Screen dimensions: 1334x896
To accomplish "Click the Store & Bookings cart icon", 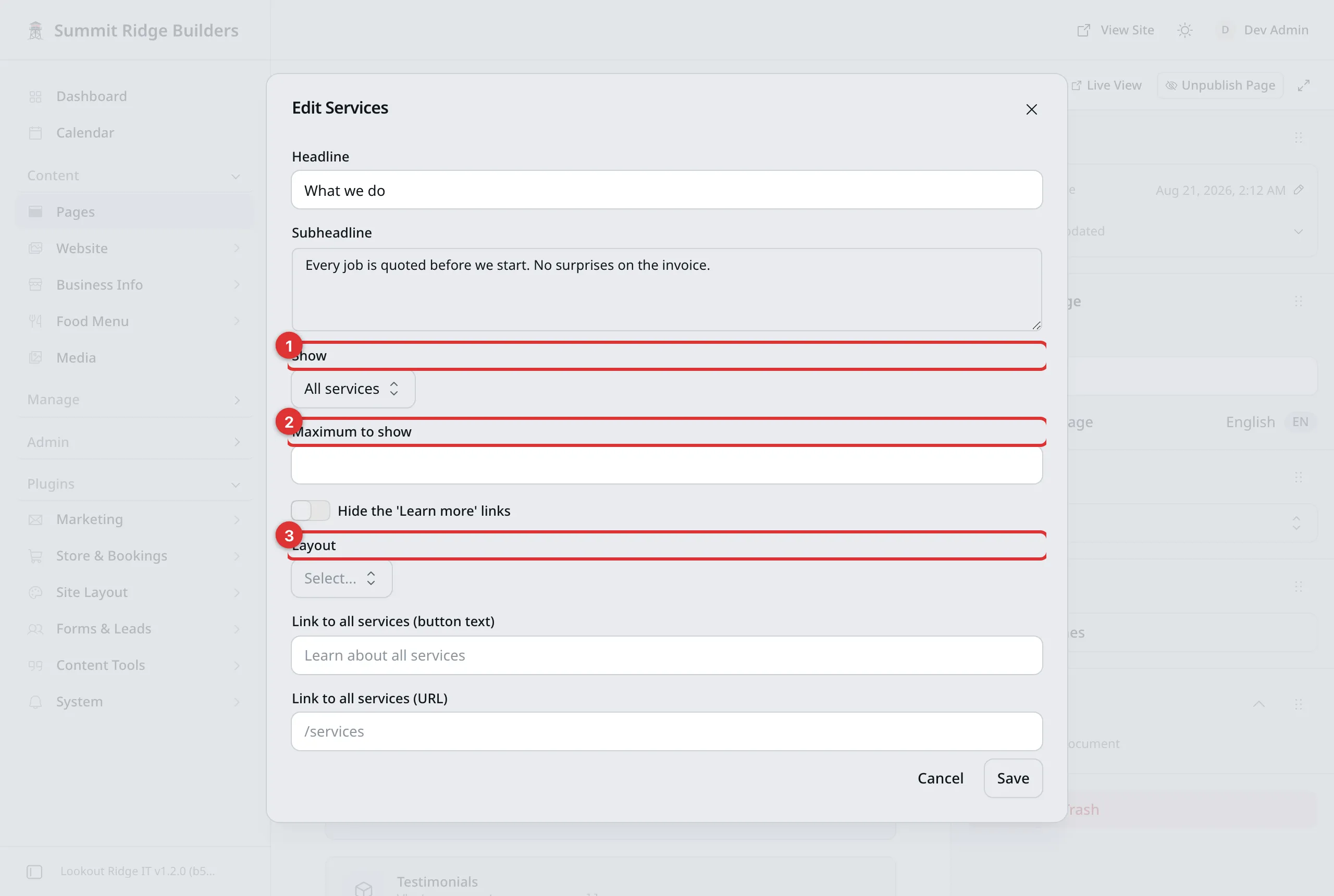I will coord(35,556).
